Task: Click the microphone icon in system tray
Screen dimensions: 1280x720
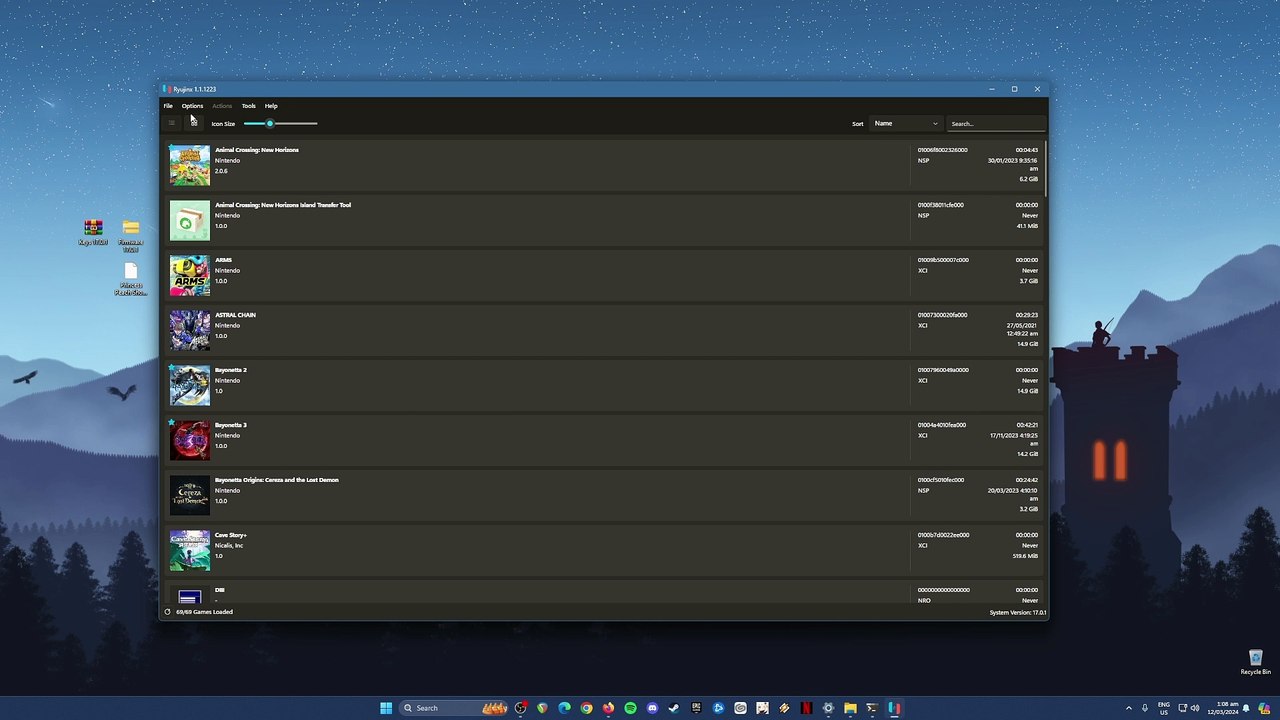Action: (x=1145, y=708)
